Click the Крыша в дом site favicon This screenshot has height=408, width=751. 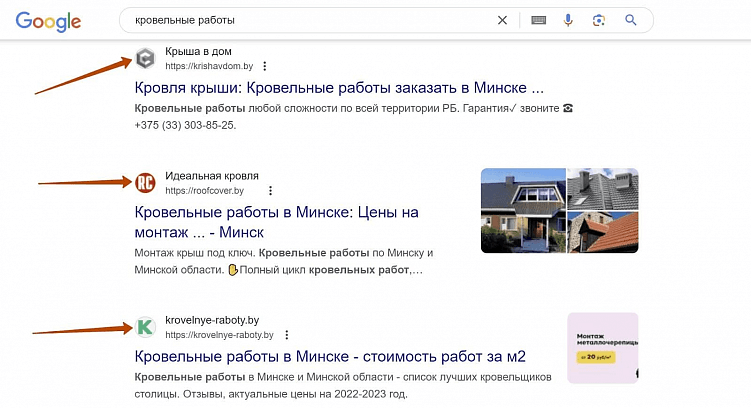(x=145, y=59)
